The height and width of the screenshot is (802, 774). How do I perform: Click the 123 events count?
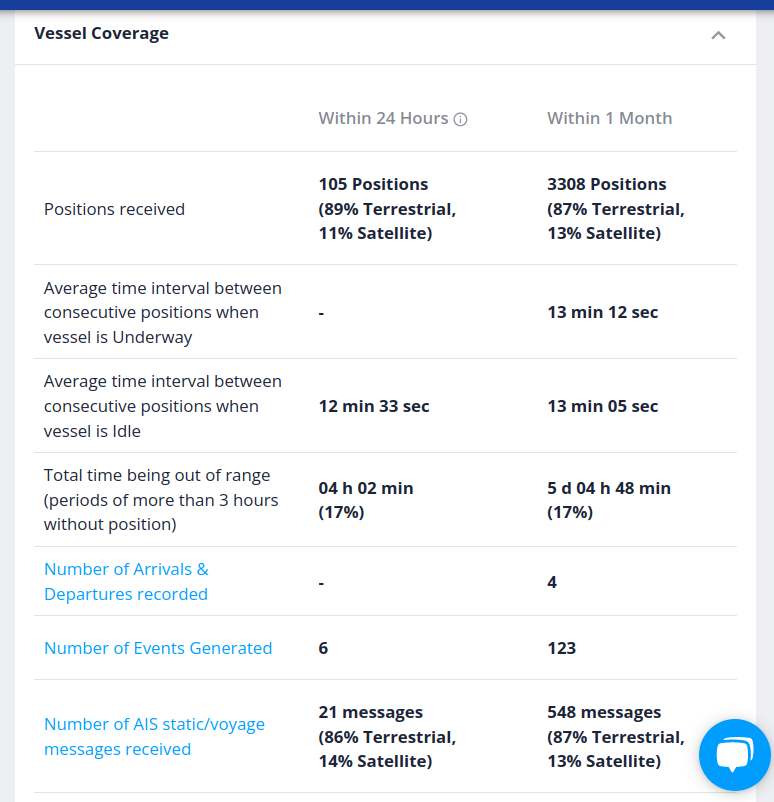tap(562, 648)
